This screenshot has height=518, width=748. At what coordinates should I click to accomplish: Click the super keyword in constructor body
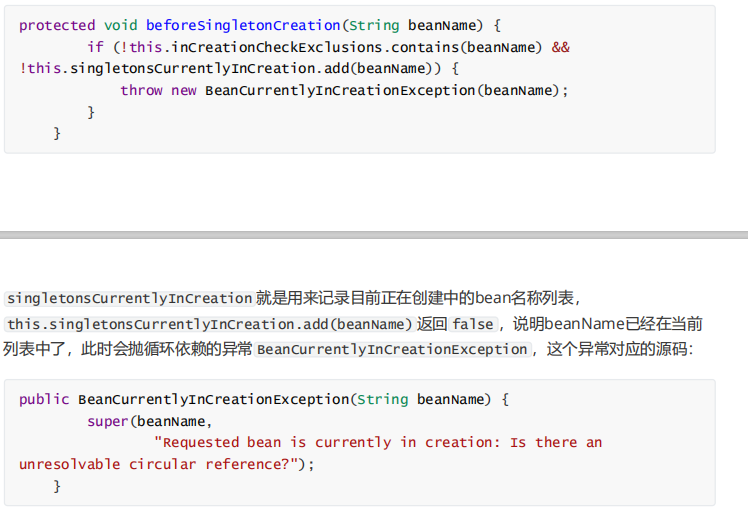point(107,421)
